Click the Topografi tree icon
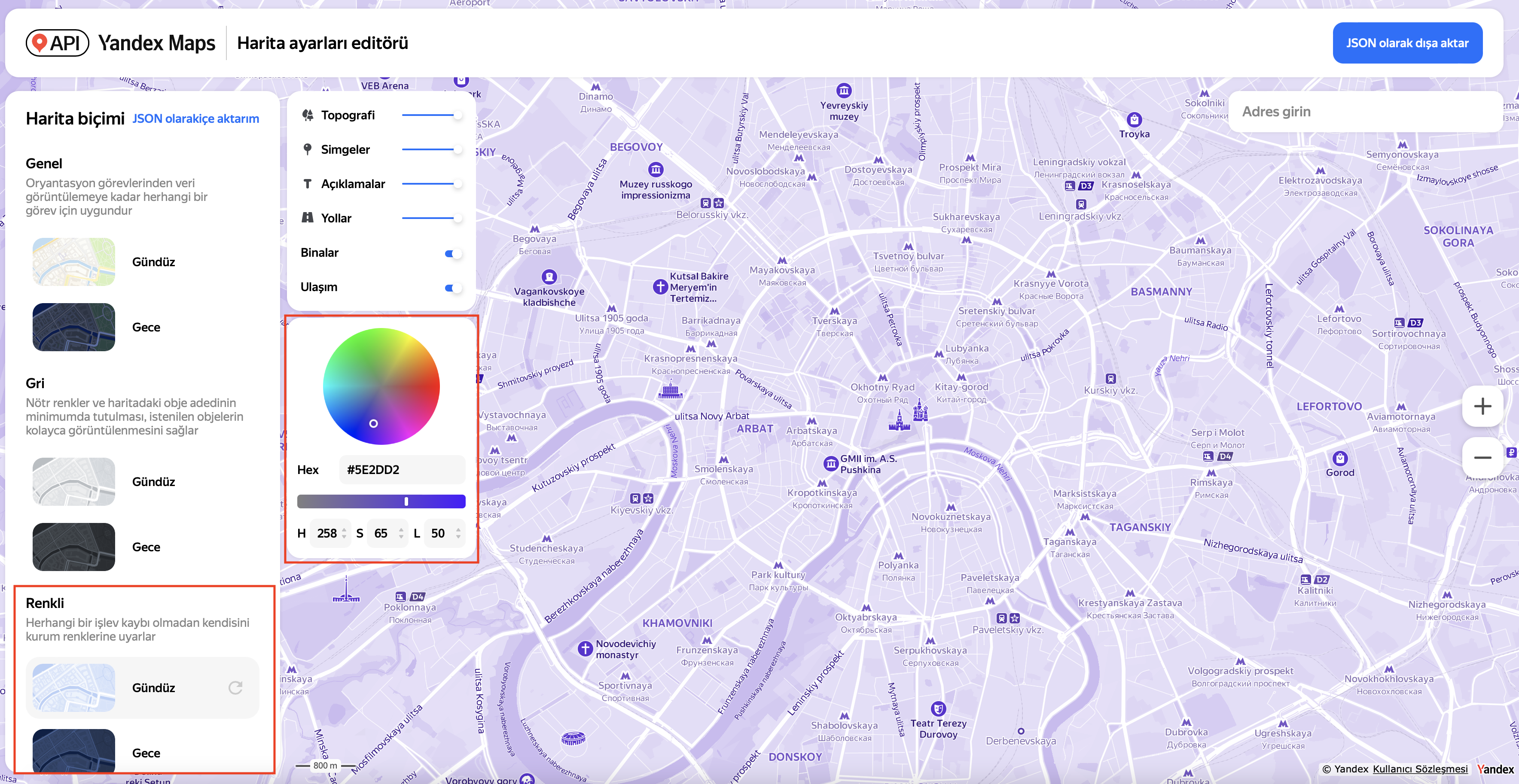The height and width of the screenshot is (784, 1519). pyautogui.click(x=307, y=115)
